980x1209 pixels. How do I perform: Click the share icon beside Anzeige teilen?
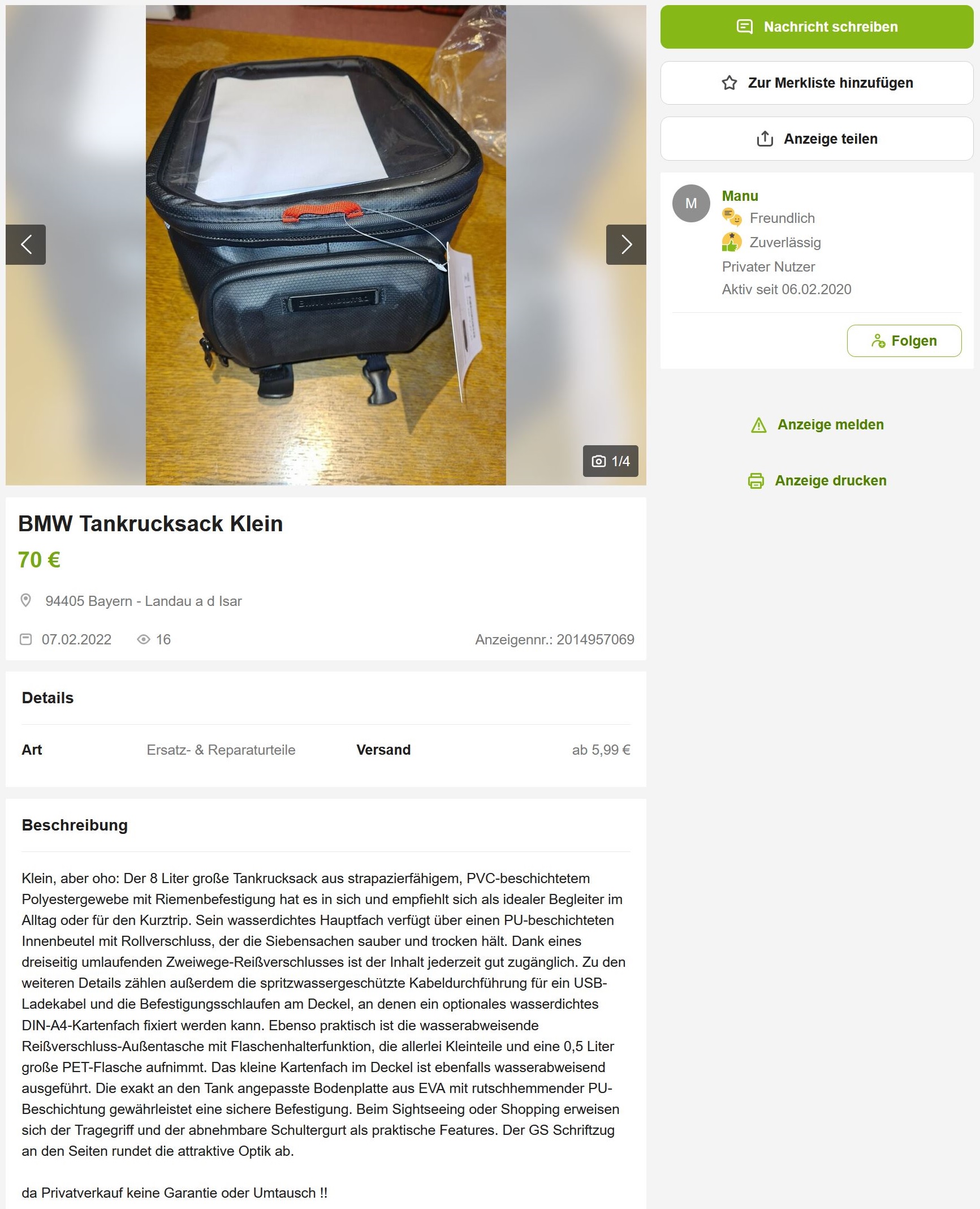tap(765, 139)
